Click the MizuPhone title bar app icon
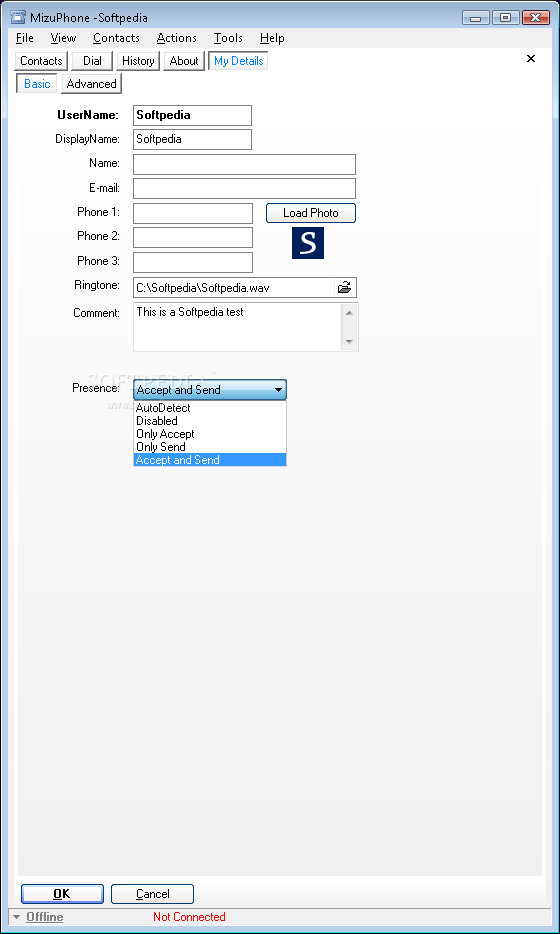Screen dimensions: 560x934 [17, 18]
